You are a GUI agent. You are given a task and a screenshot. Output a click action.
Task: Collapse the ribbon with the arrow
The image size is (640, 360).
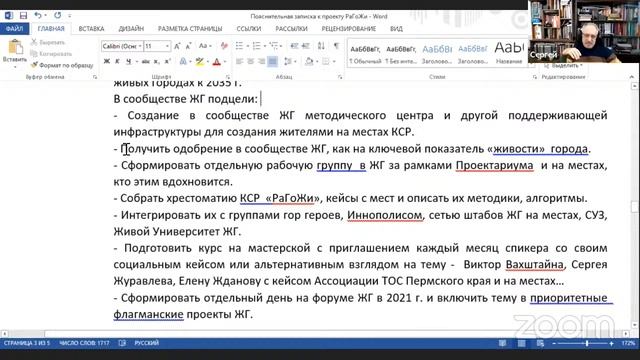pyautogui.click(x=631, y=77)
